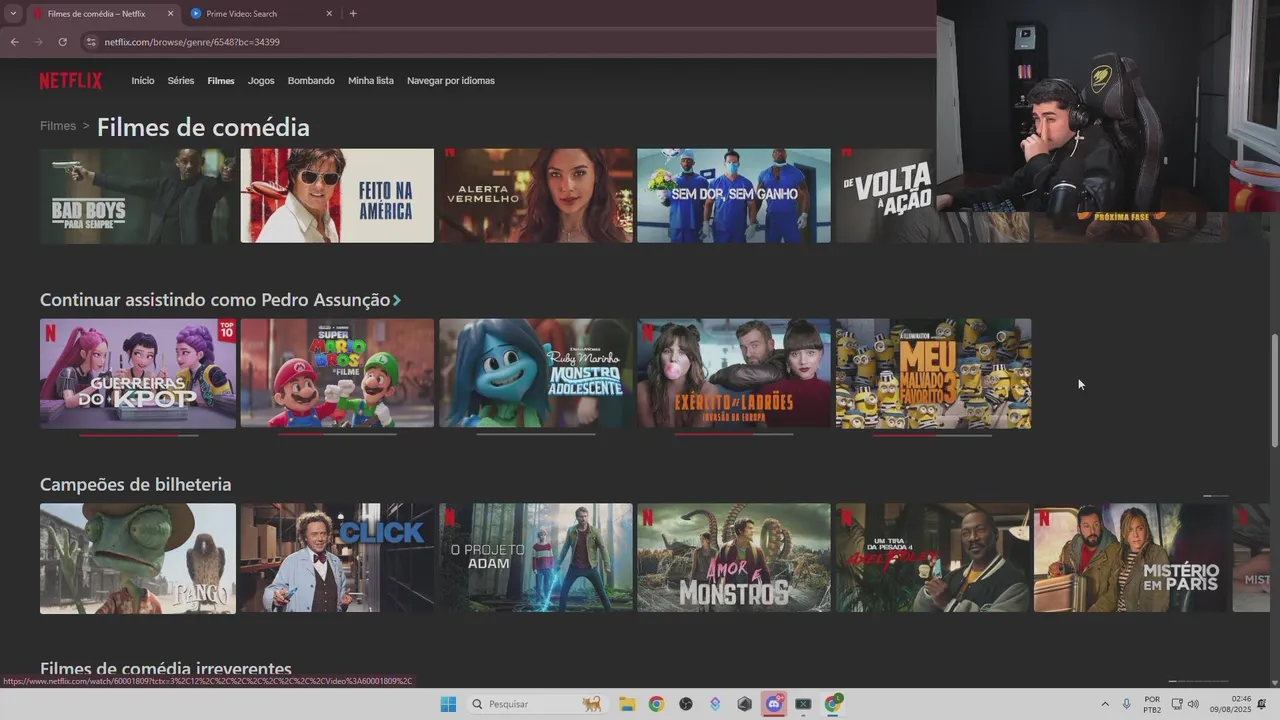
Task: Open the Chrome profile window on taskbar
Action: [833, 704]
